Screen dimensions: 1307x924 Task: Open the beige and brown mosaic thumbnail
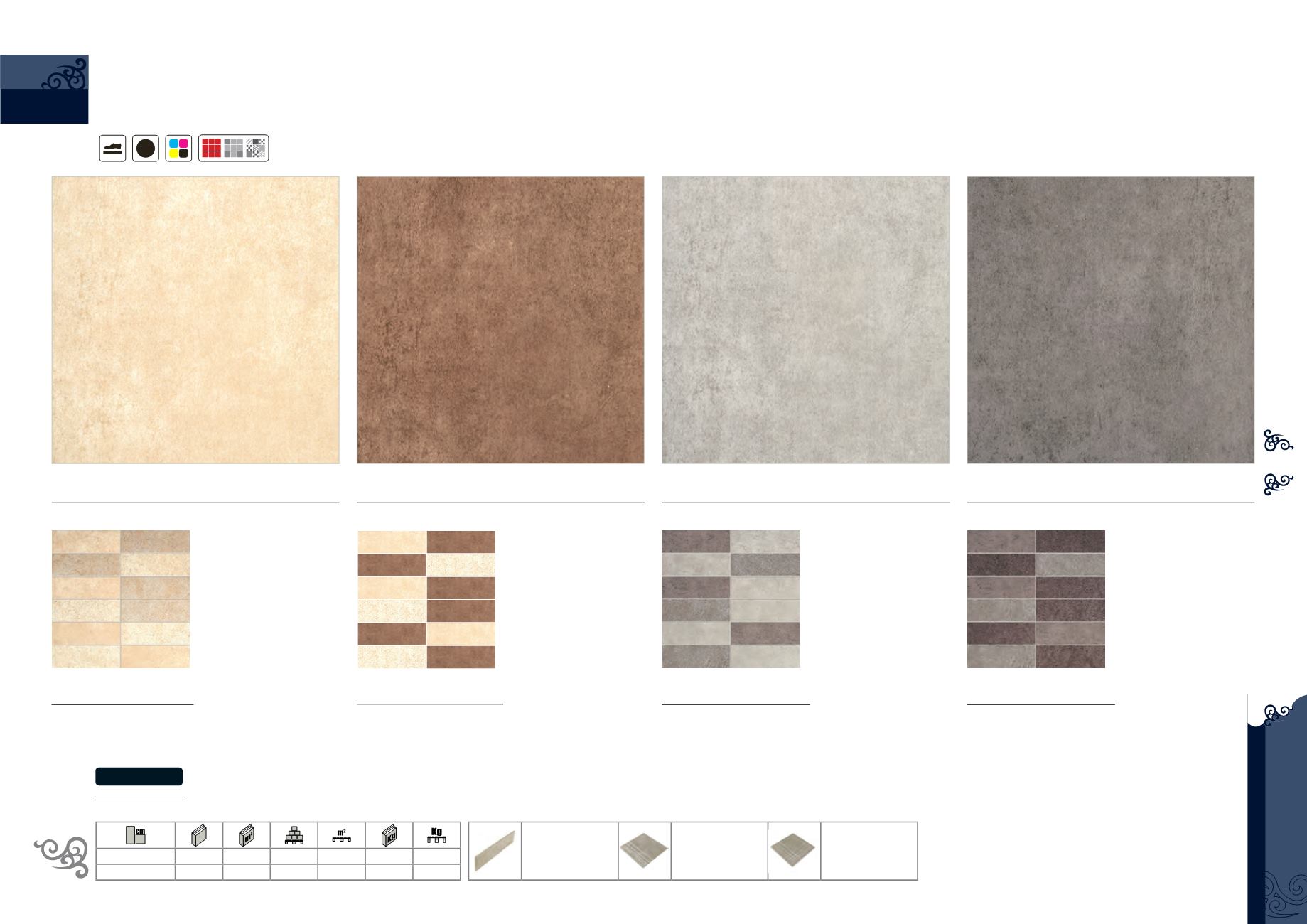[x=426, y=599]
